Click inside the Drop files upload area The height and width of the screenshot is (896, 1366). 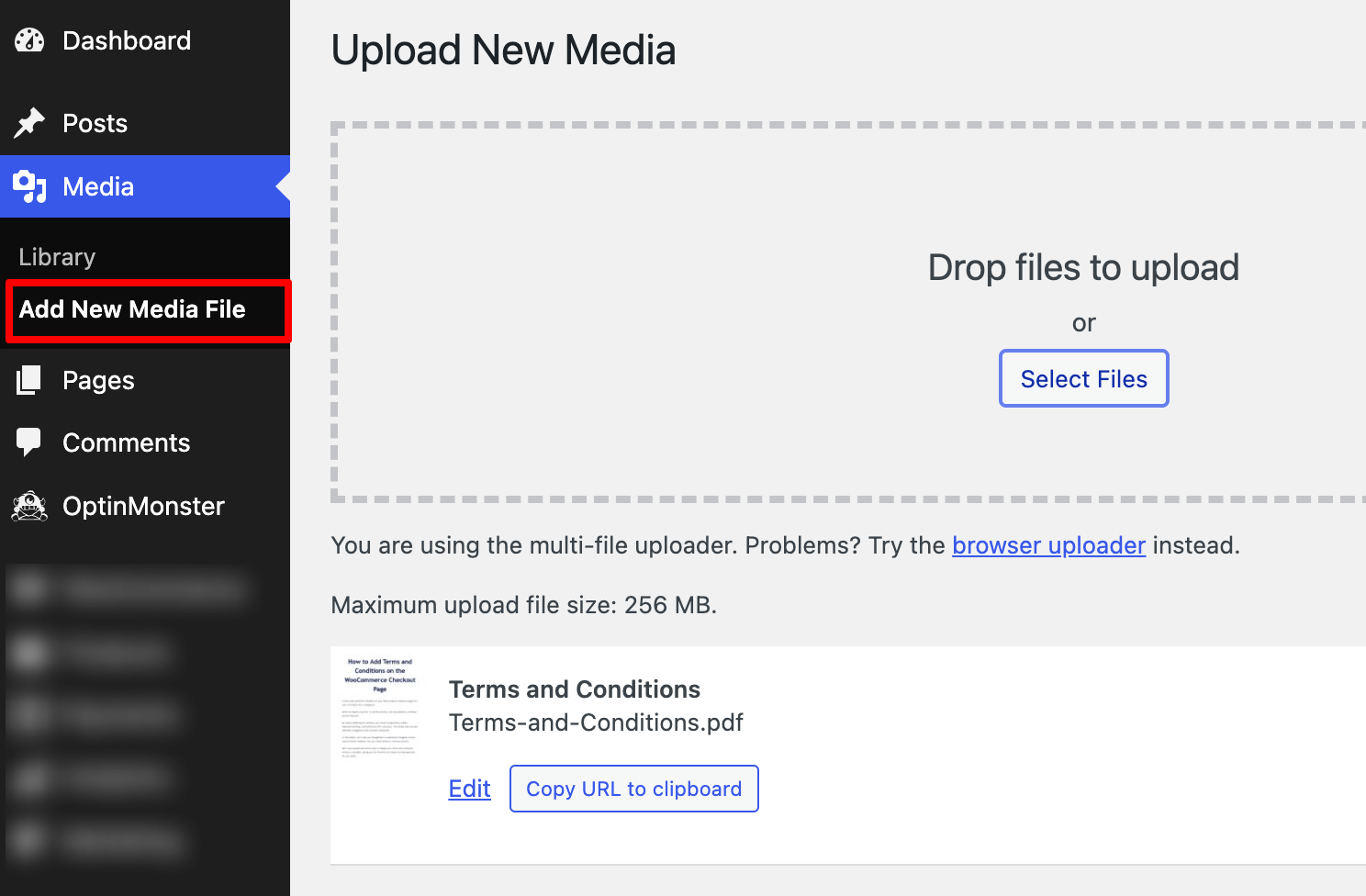848,312
